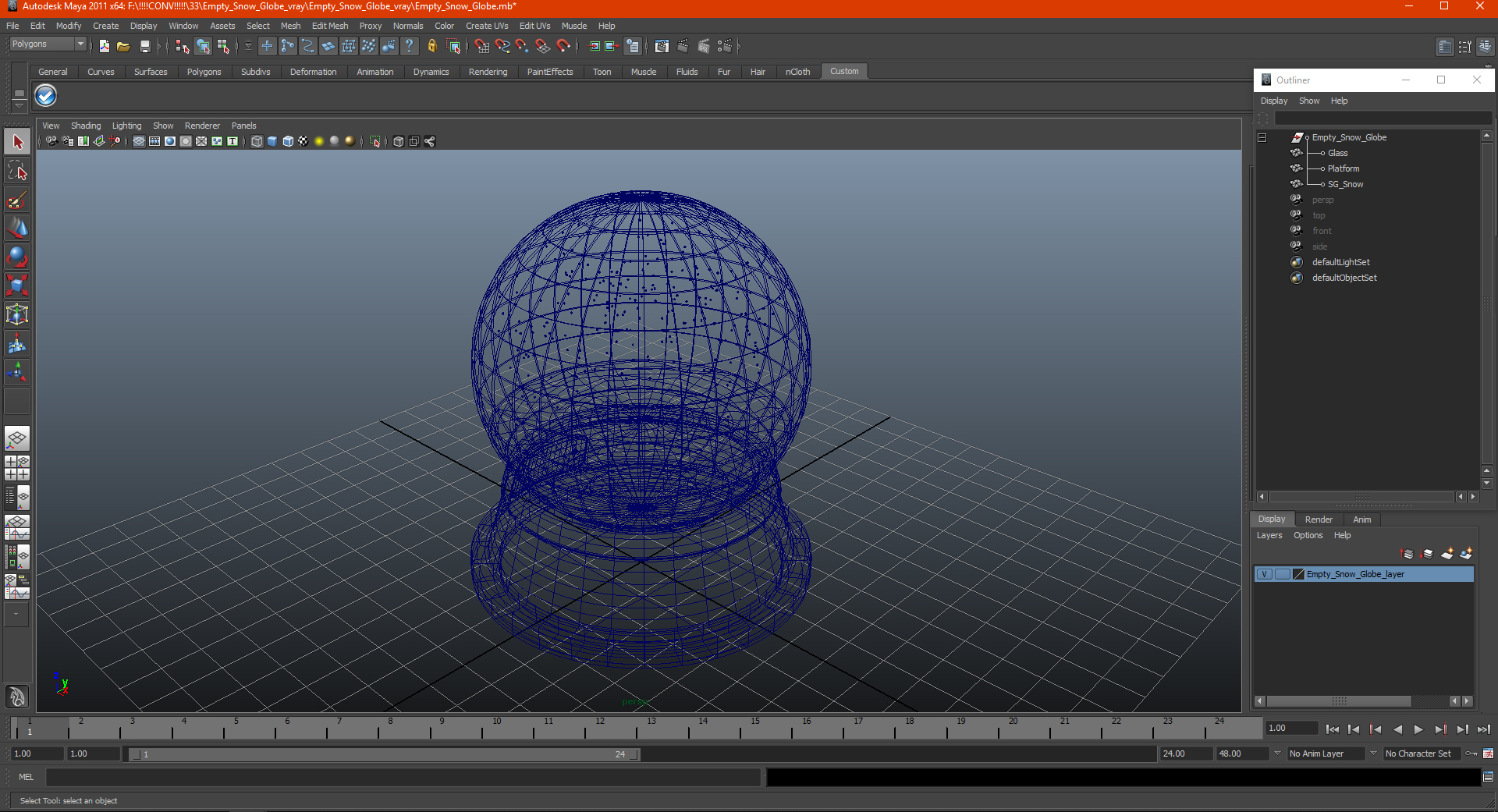Click the layer editor horizontal scrollbar
The height and width of the screenshot is (812, 1498).
click(1339, 701)
